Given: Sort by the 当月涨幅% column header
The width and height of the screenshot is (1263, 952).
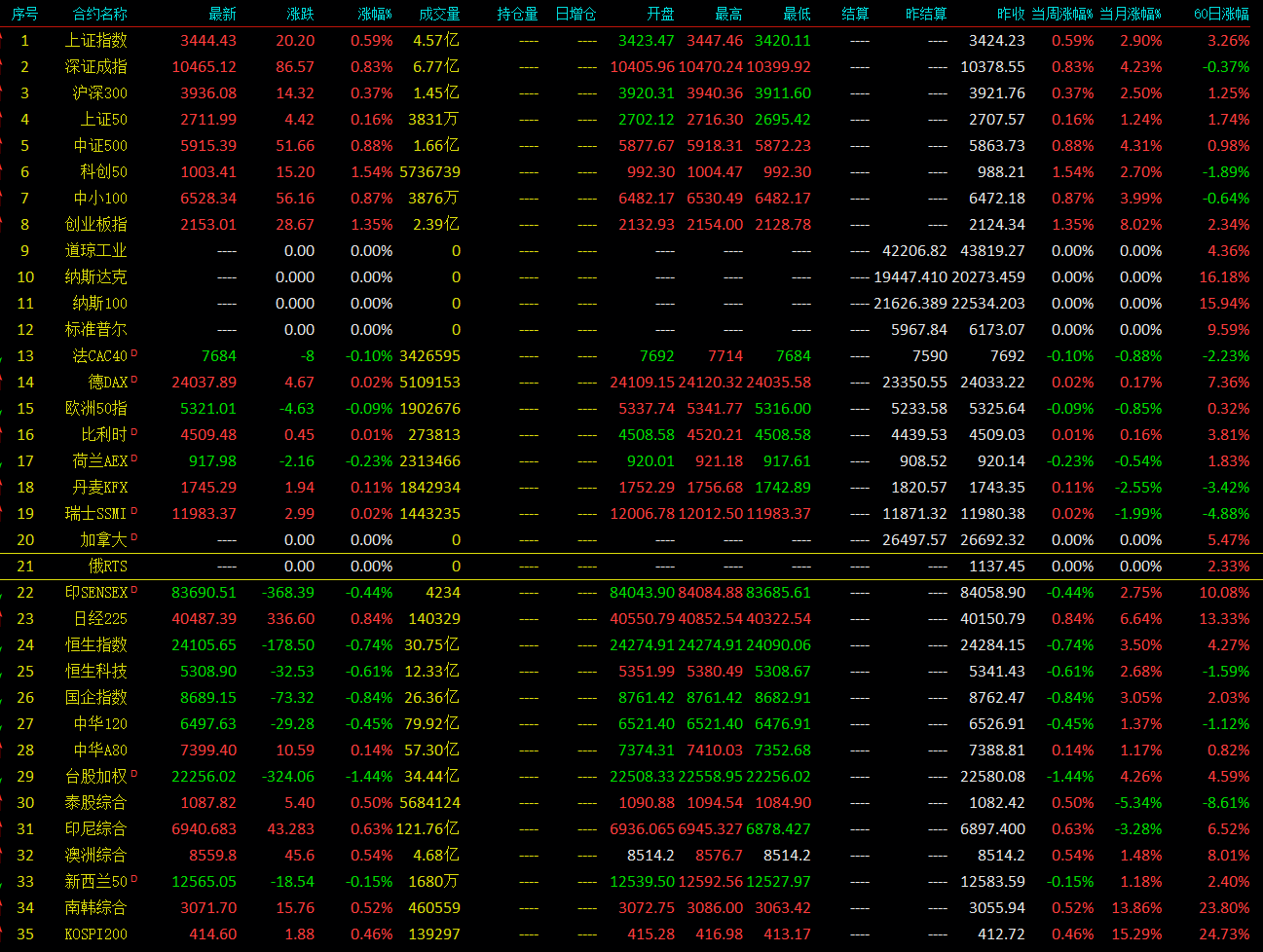Looking at the screenshot, I should tap(1131, 14).
